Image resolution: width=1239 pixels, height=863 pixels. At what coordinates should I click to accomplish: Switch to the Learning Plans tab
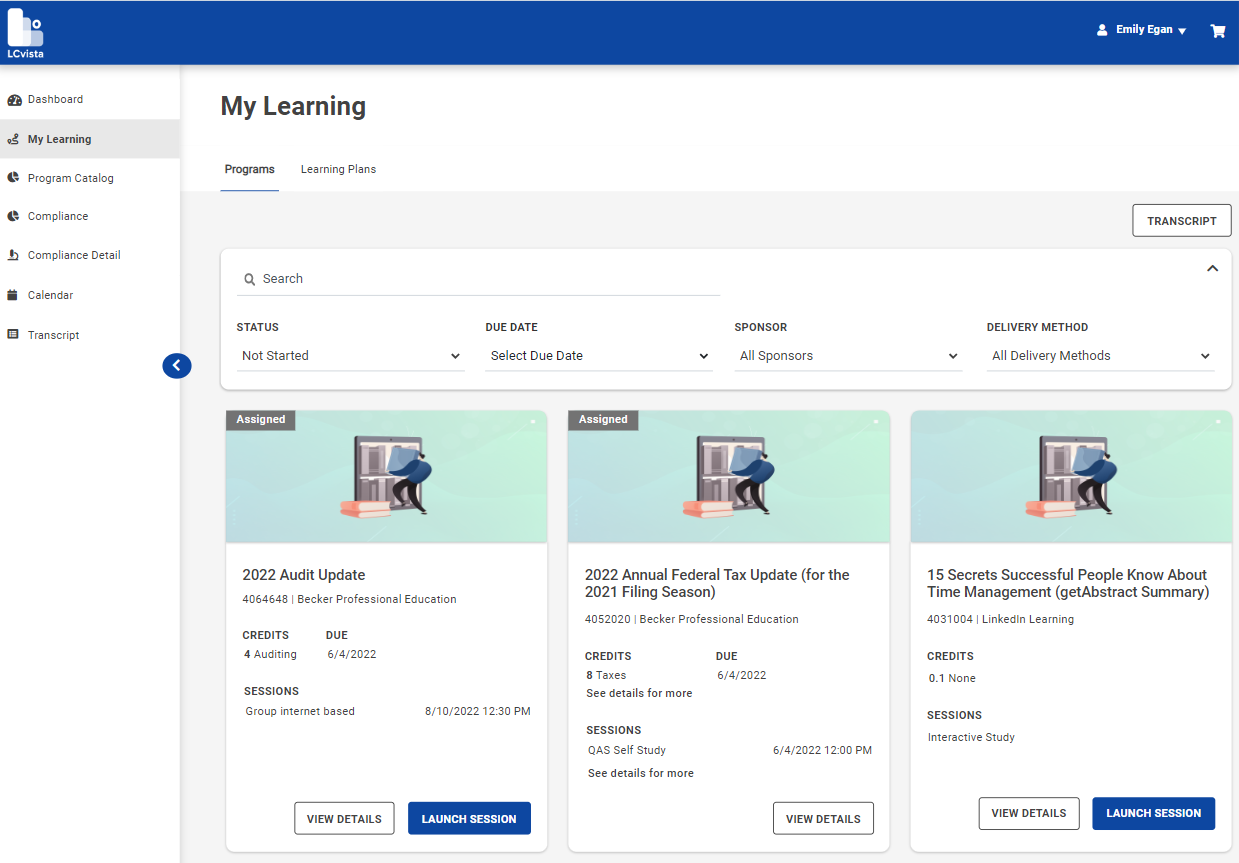(338, 169)
